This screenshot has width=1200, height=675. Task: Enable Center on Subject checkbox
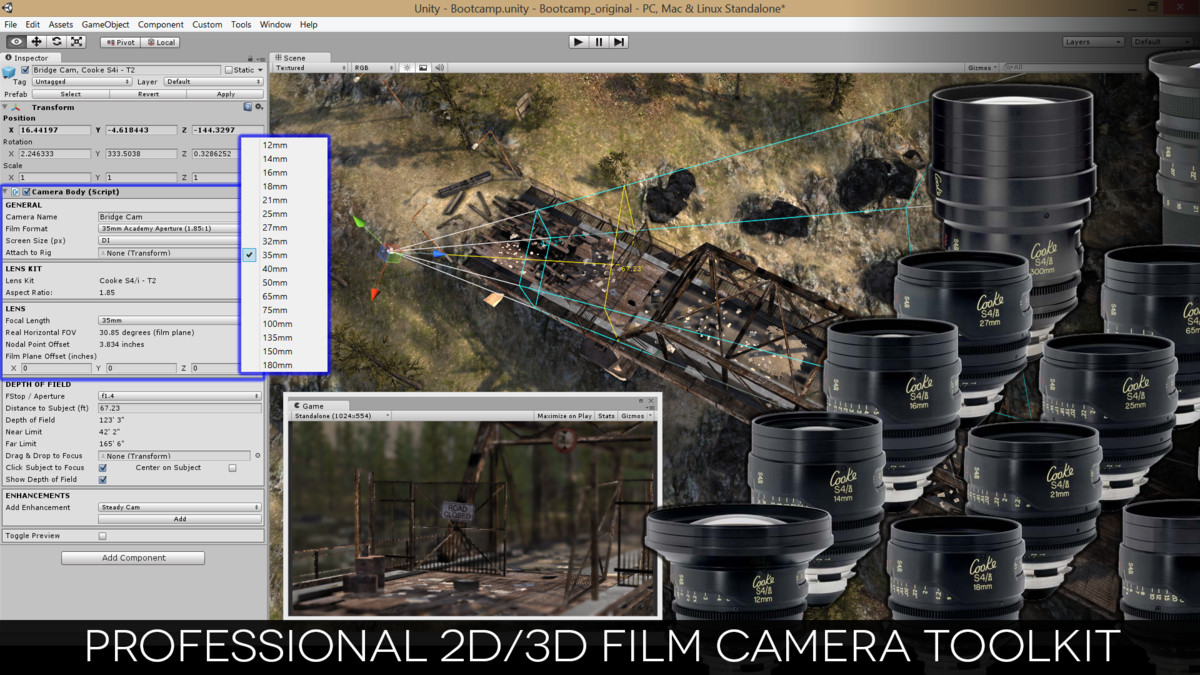click(233, 468)
